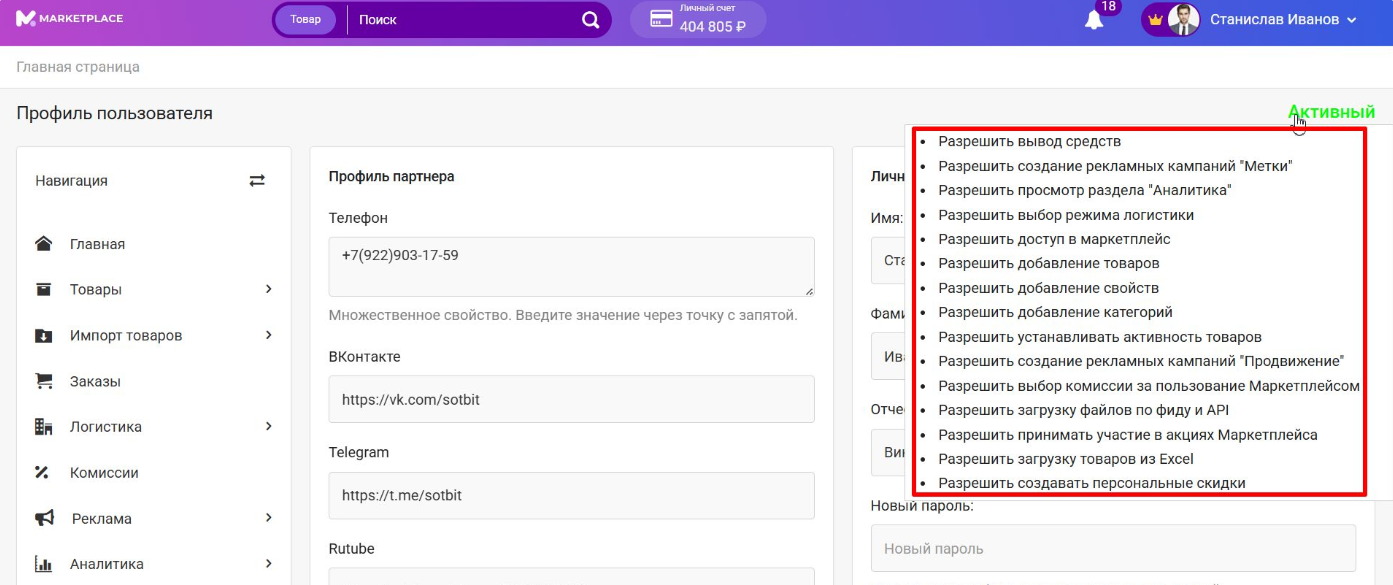Click the search magnifier icon
The height and width of the screenshot is (585, 1393).
tap(591, 20)
